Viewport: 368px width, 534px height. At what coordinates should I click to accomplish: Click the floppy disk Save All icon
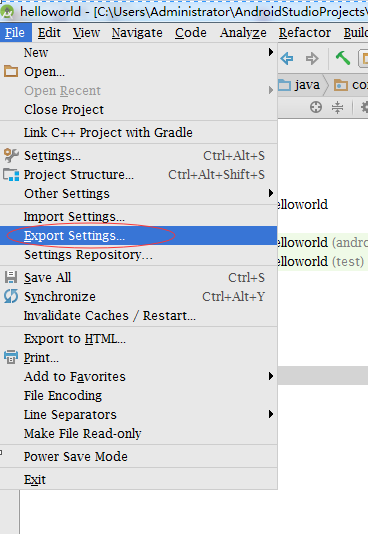[11, 277]
